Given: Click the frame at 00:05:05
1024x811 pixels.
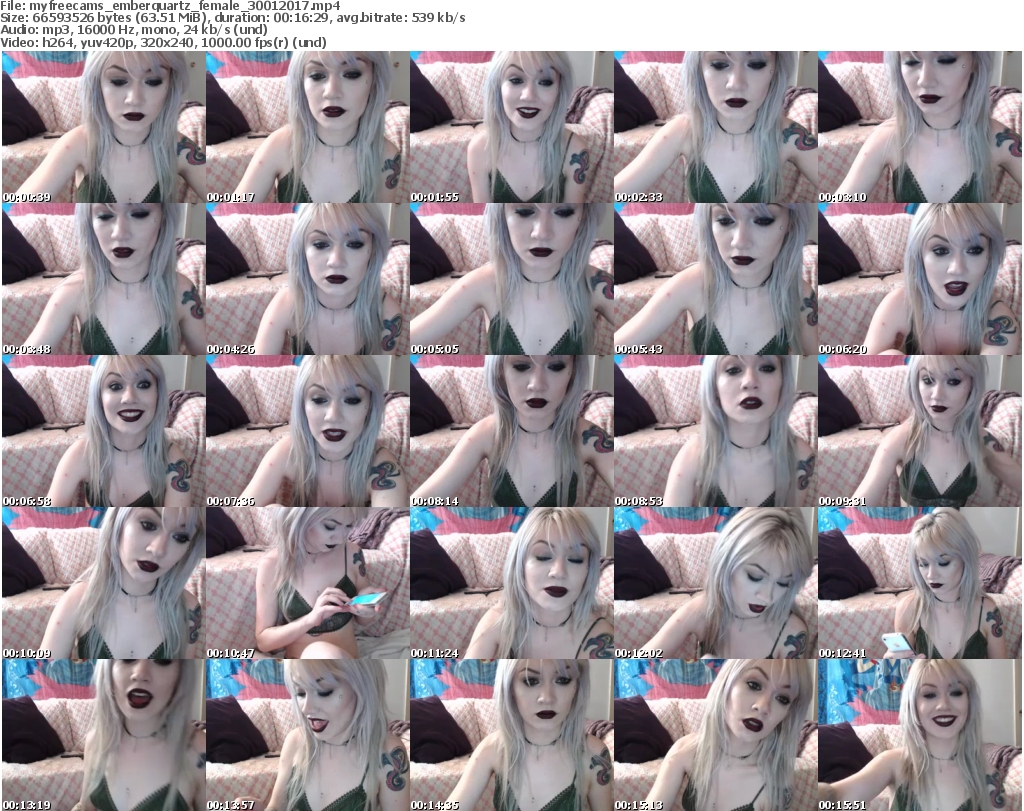Looking at the screenshot, I should (512, 279).
